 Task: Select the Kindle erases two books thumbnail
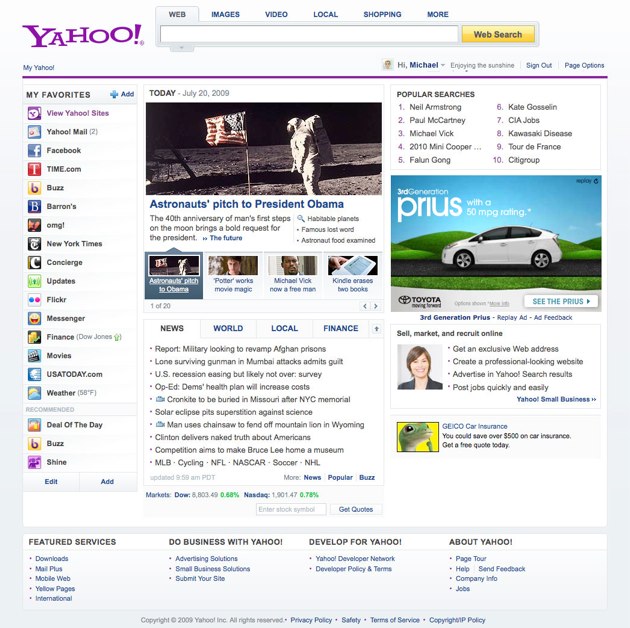[352, 275]
